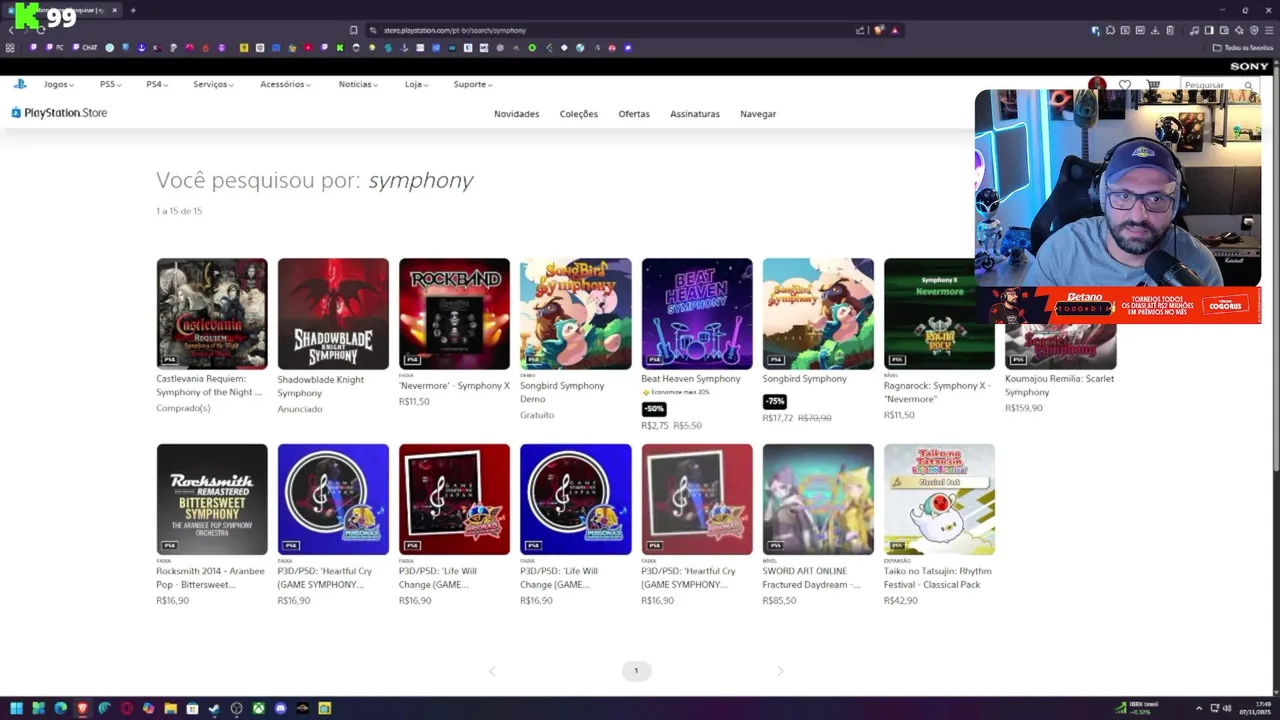
Task: Click the share page icon in address bar
Action: [x=860, y=30]
